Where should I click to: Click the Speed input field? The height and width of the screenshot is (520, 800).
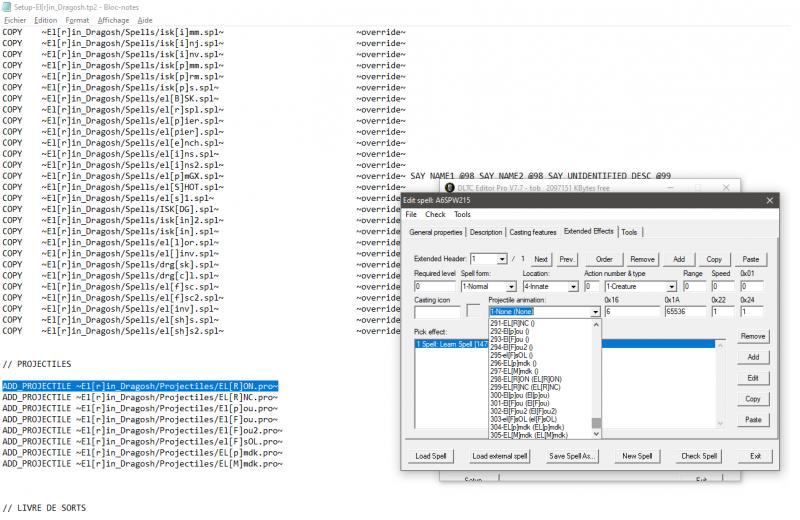[723, 287]
